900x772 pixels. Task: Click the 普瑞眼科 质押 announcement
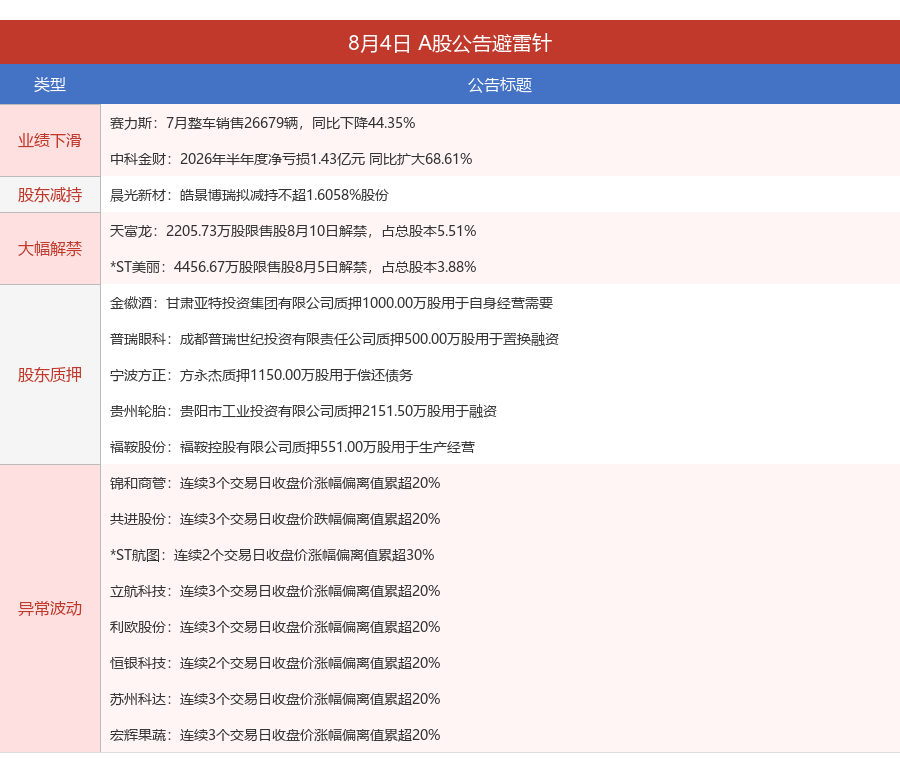click(334, 339)
